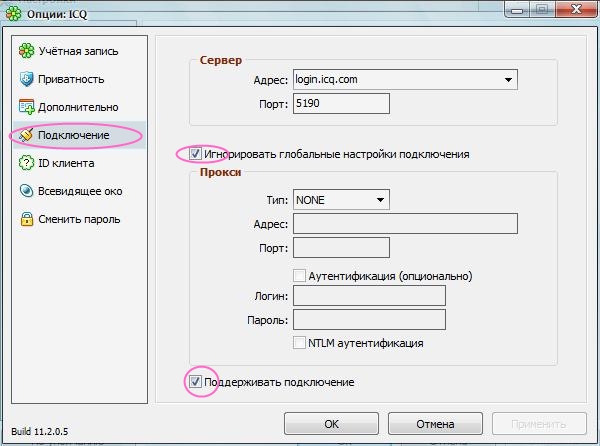
Task: Open the Учётная запись section
Action: [x=79, y=51]
